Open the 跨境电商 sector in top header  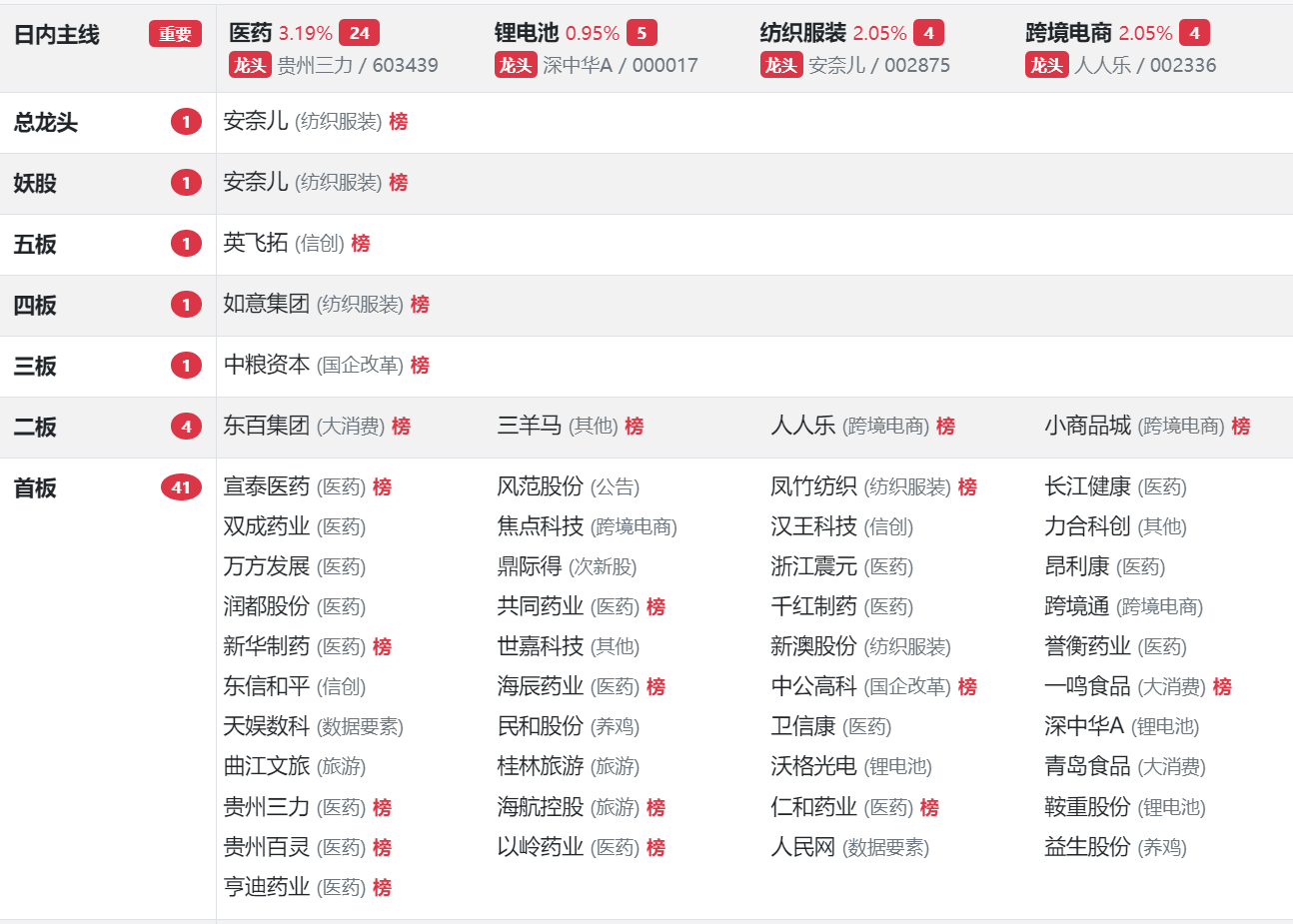[x=1069, y=33]
